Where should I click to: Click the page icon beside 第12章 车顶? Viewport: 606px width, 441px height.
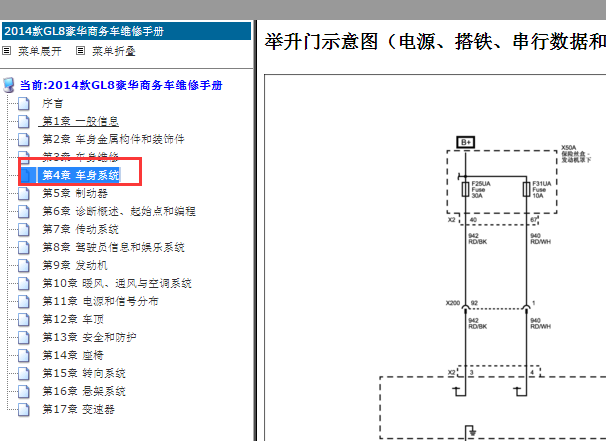(24, 319)
